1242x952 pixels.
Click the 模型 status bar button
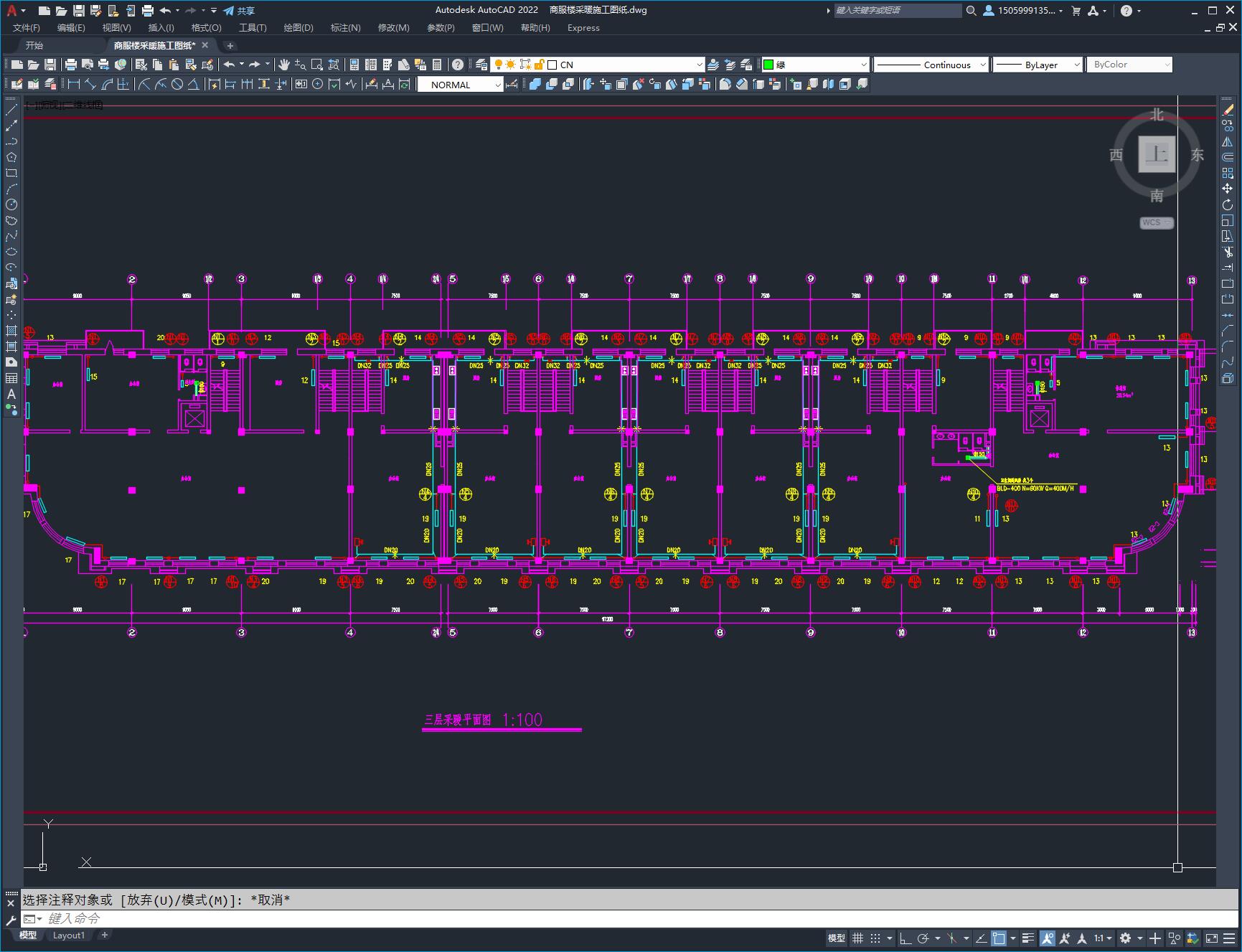[x=837, y=938]
